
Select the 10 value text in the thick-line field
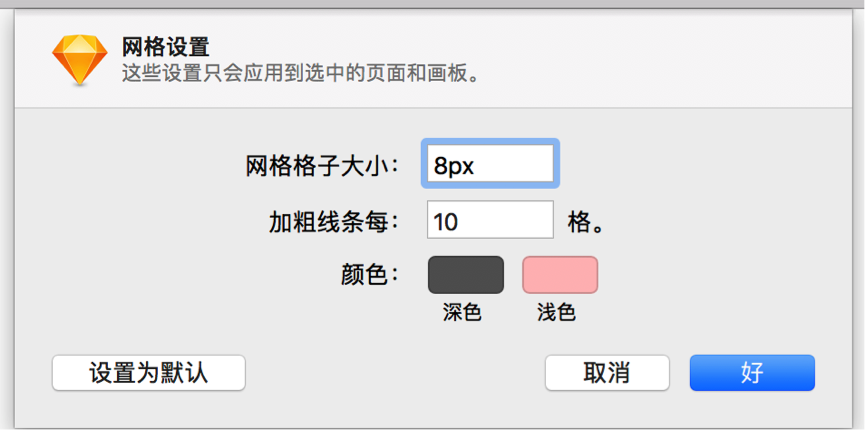(x=446, y=222)
